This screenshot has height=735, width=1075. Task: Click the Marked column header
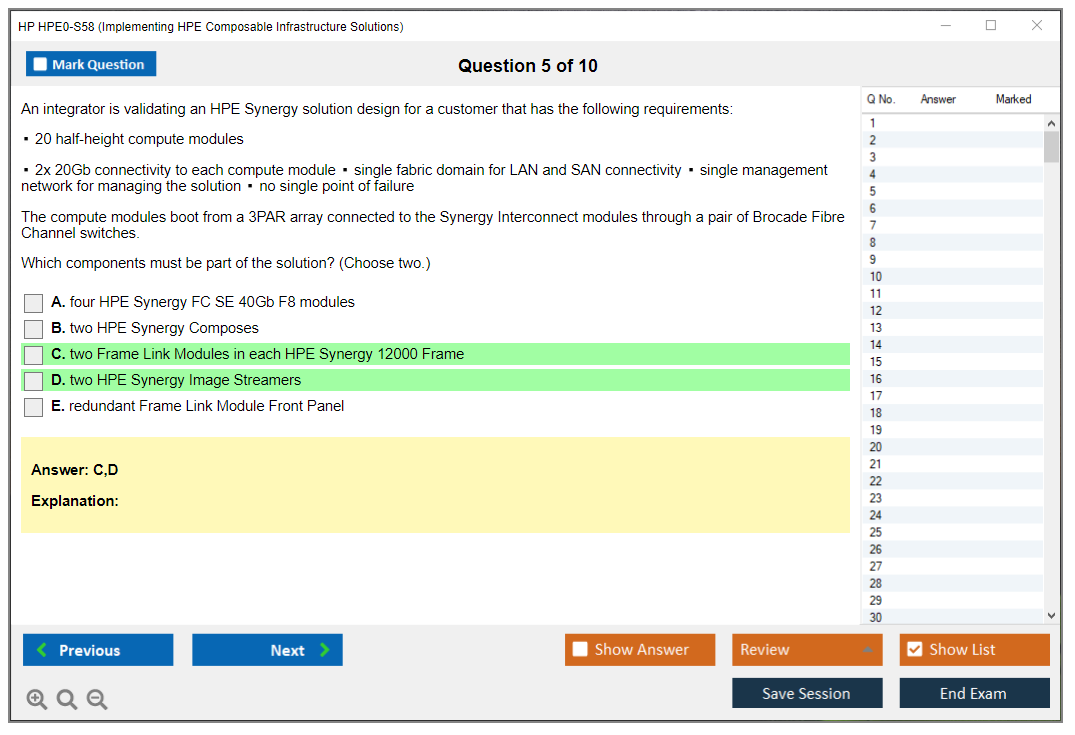pyautogui.click(x=1013, y=99)
